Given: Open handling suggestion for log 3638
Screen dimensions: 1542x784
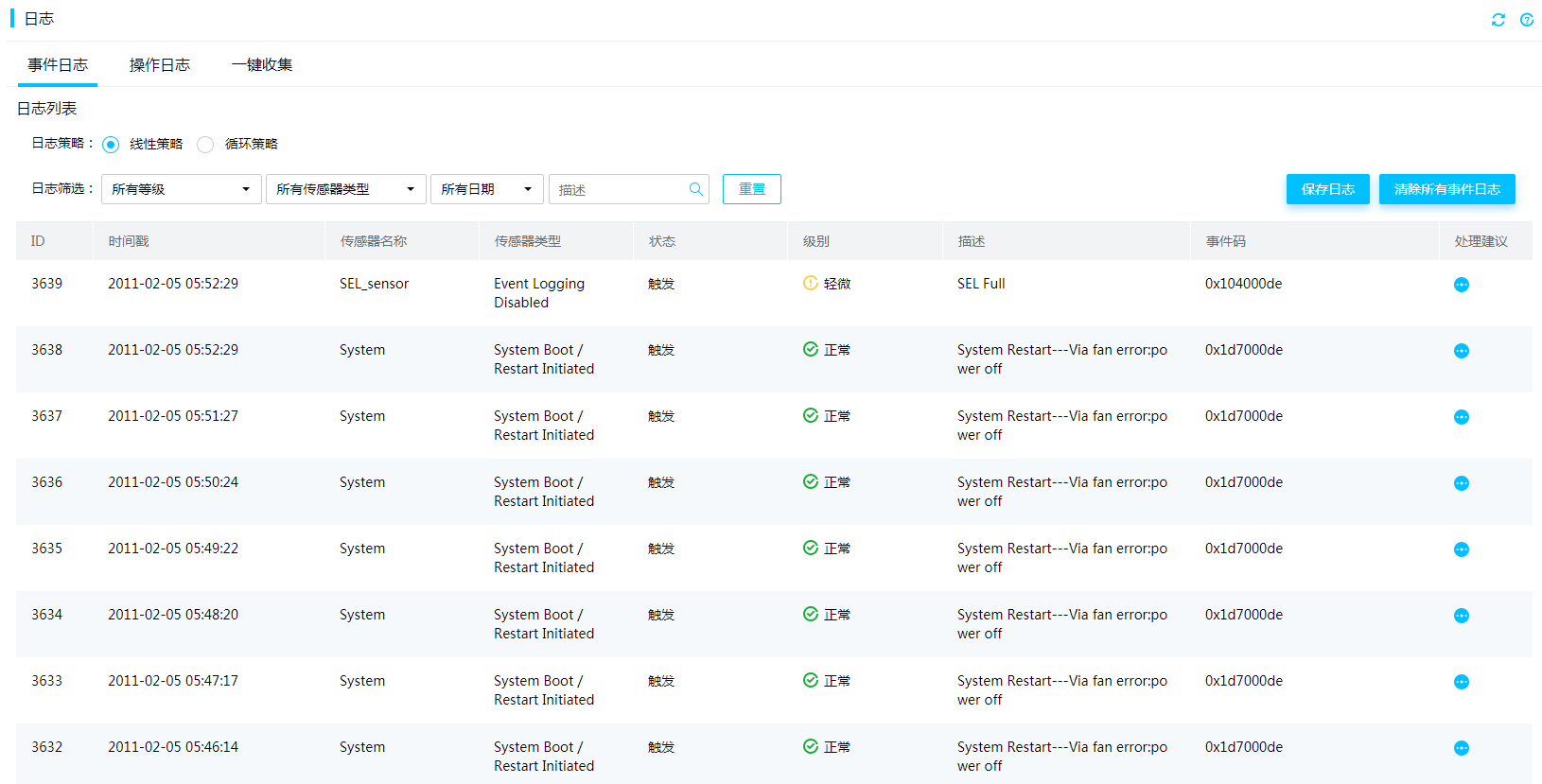Looking at the screenshot, I should click(x=1462, y=351).
